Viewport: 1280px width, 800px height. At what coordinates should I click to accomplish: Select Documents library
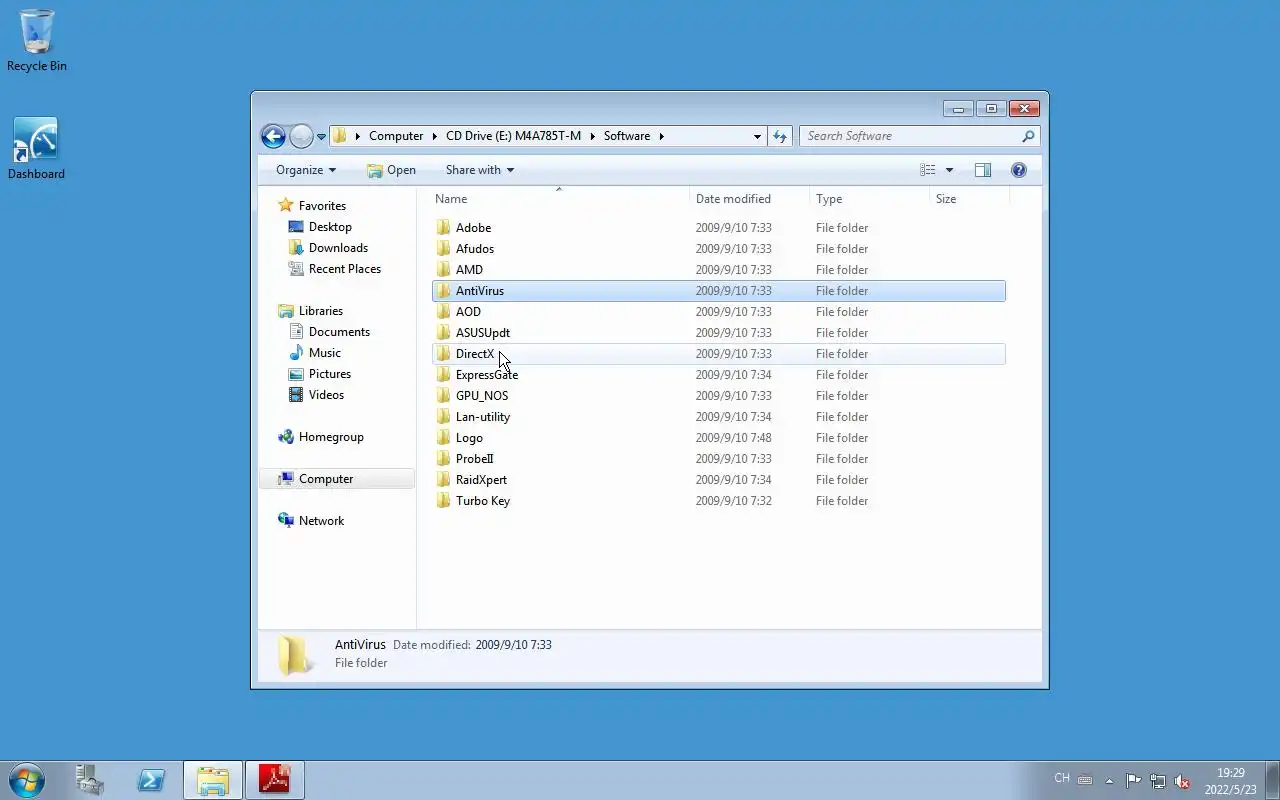tap(339, 332)
